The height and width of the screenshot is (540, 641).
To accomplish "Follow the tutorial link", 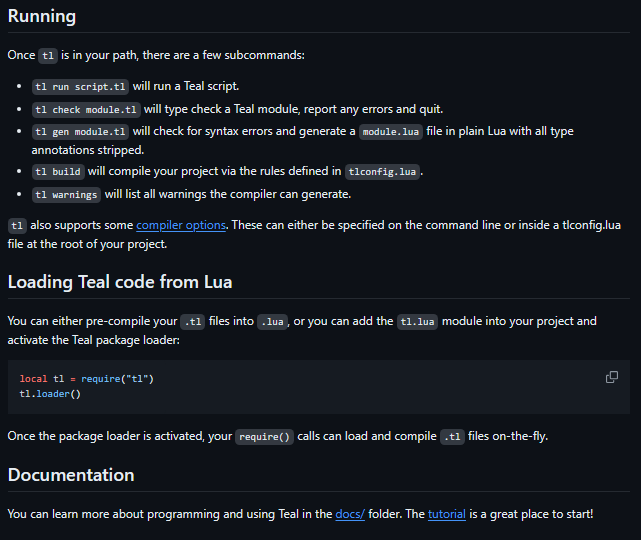I will [447, 513].
